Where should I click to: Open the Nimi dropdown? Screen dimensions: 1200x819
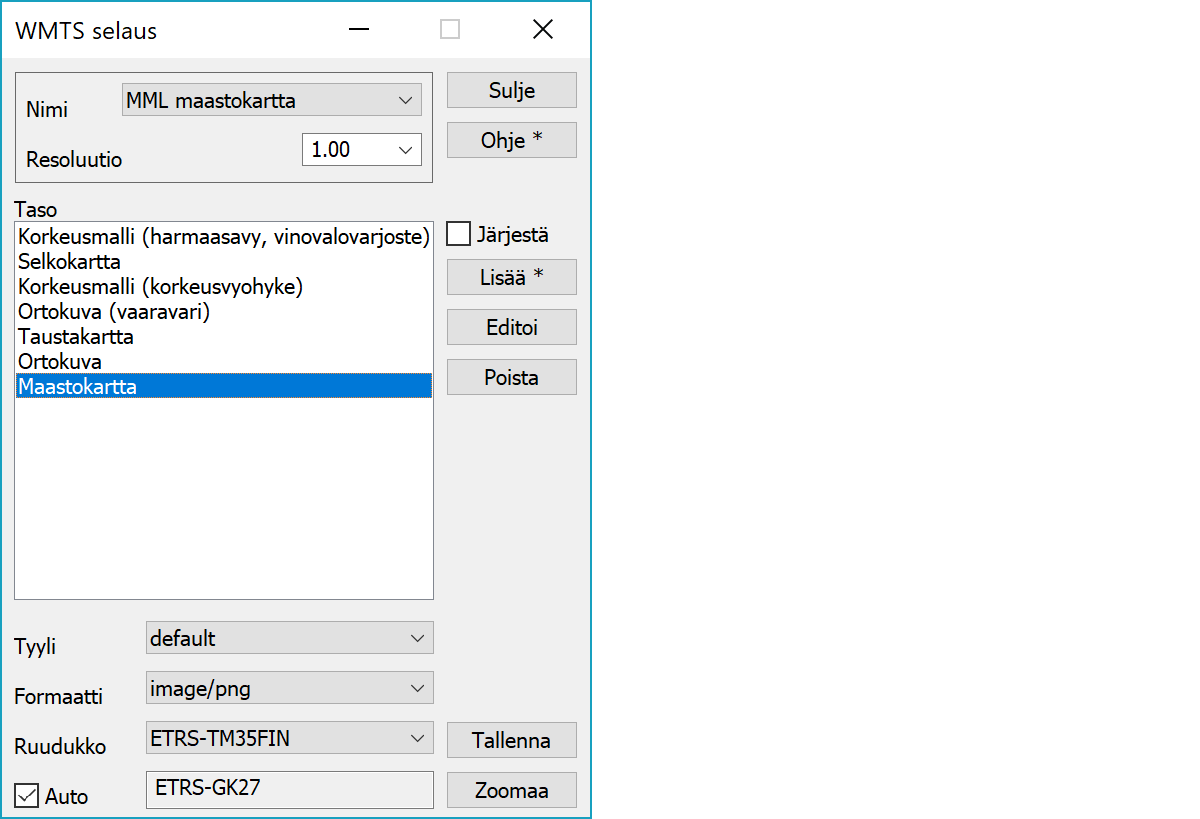[271, 100]
